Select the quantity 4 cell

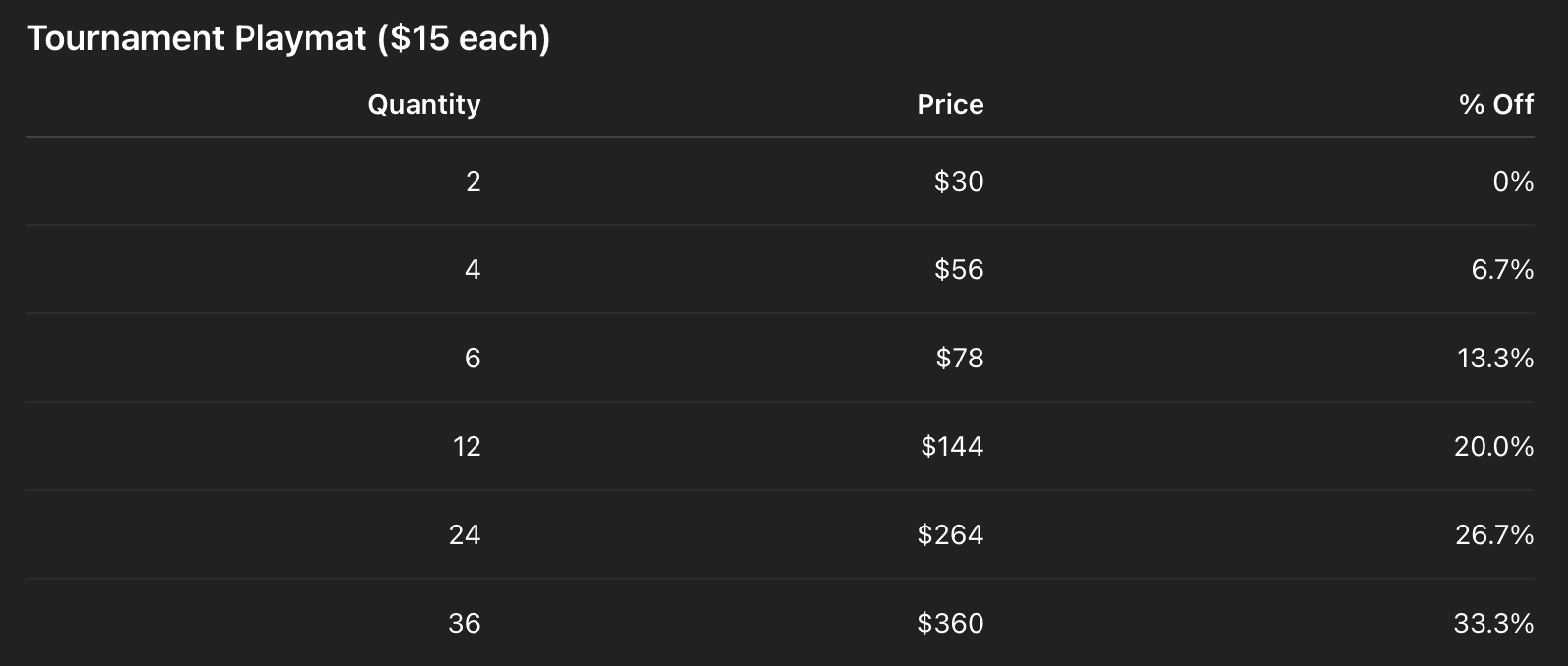point(473,269)
